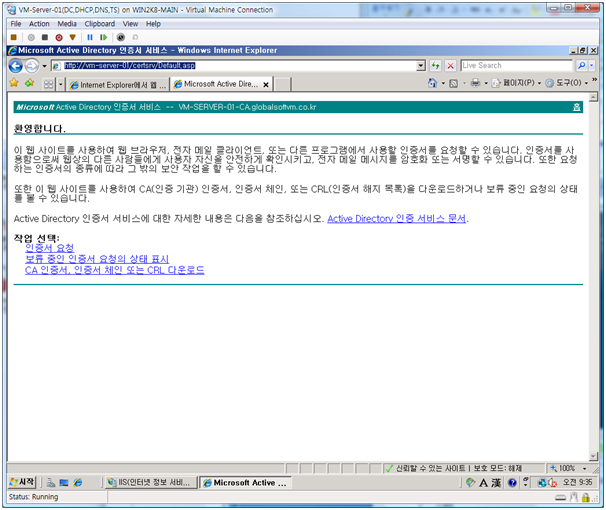Click the New Tab button
The height and width of the screenshot is (510, 606).
tap(283, 84)
